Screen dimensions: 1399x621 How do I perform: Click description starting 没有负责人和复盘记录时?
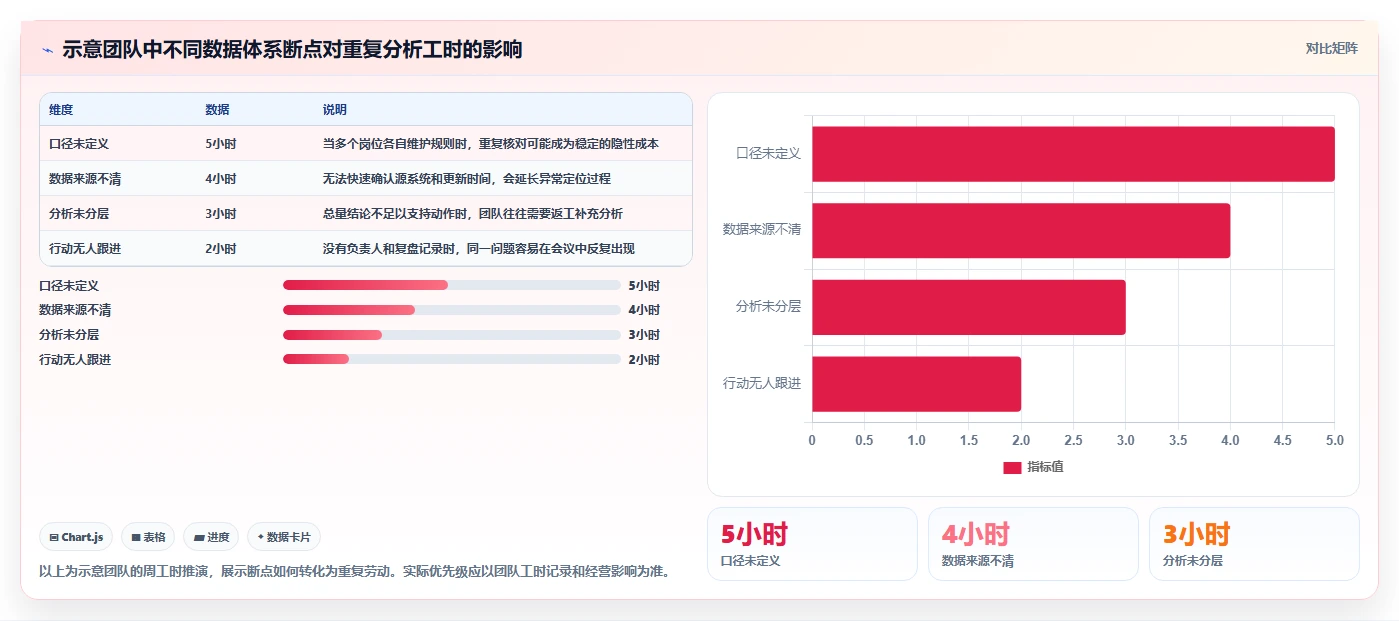click(x=478, y=249)
